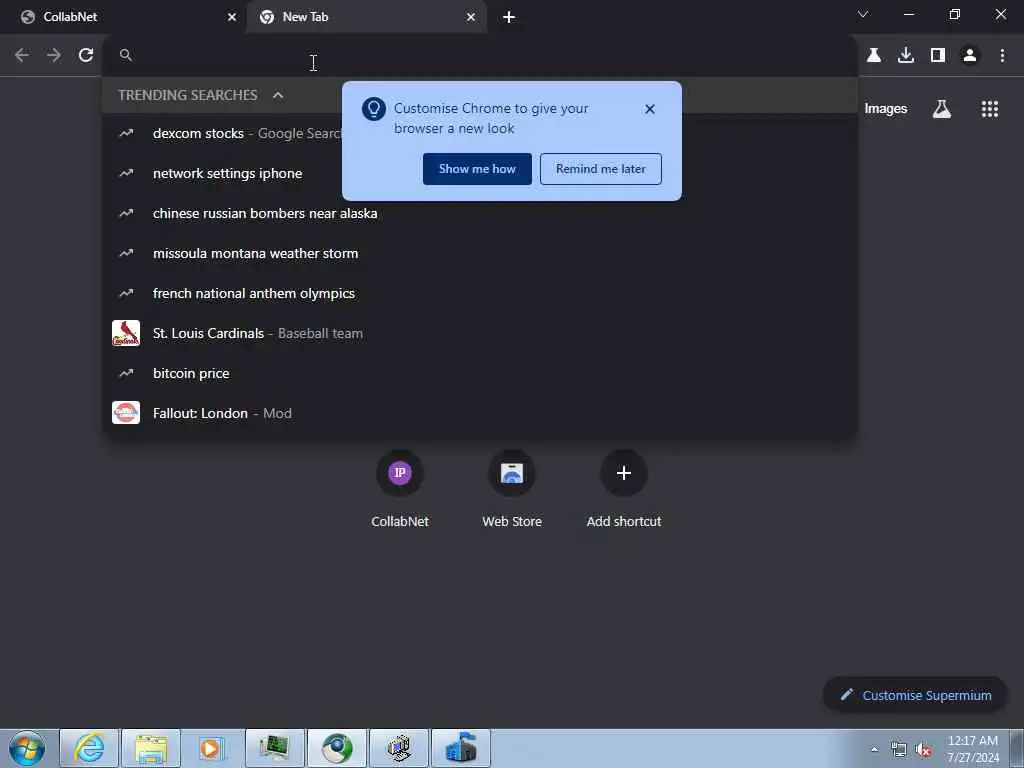This screenshot has width=1024, height=768.
Task: Close the New Tab tab
Action: coord(471,17)
